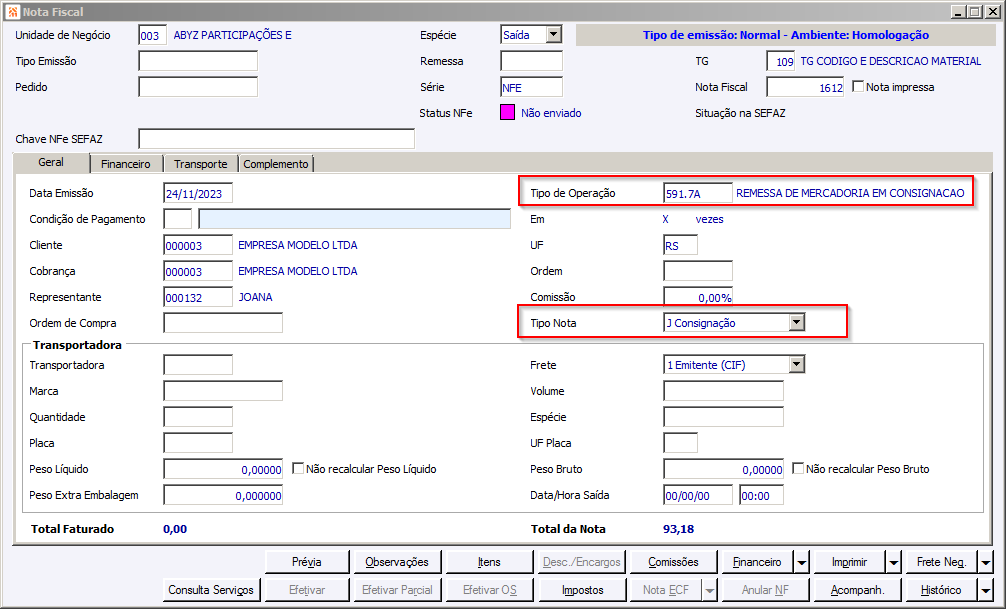The height and width of the screenshot is (609, 1006).
Task: Open the arrow menu beside Imprimir button
Action: click(x=894, y=562)
